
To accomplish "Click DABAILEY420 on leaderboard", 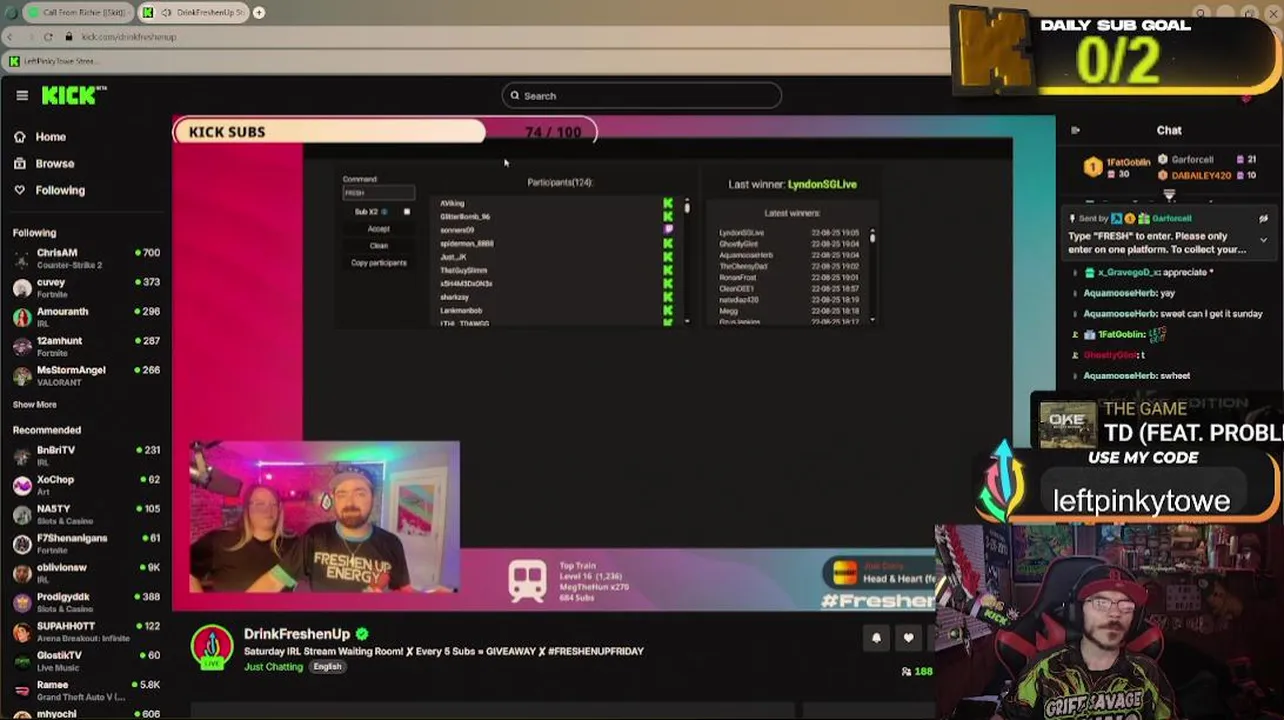I will pos(1201,175).
